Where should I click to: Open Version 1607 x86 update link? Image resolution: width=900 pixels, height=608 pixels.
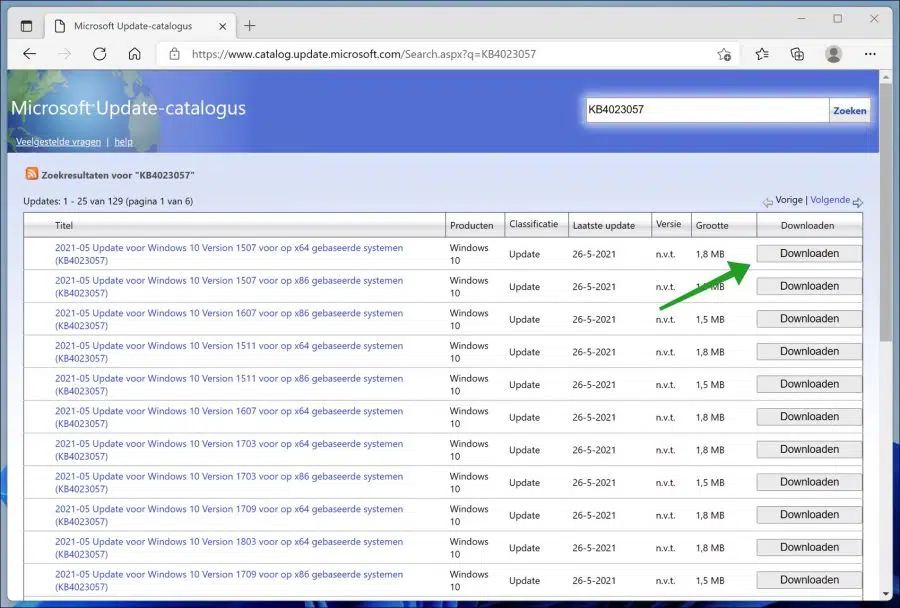click(x=229, y=319)
